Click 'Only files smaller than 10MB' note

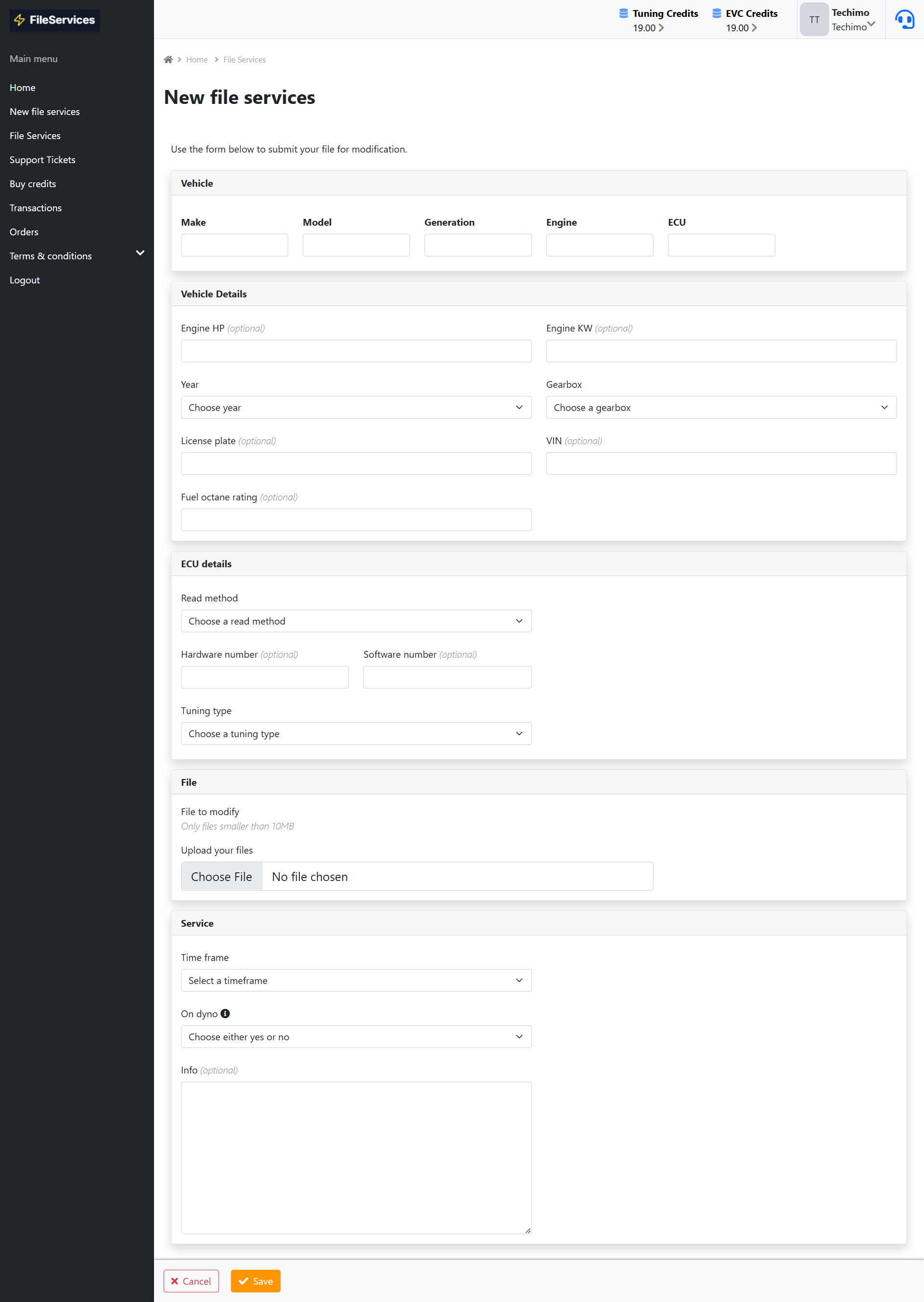pos(237,827)
